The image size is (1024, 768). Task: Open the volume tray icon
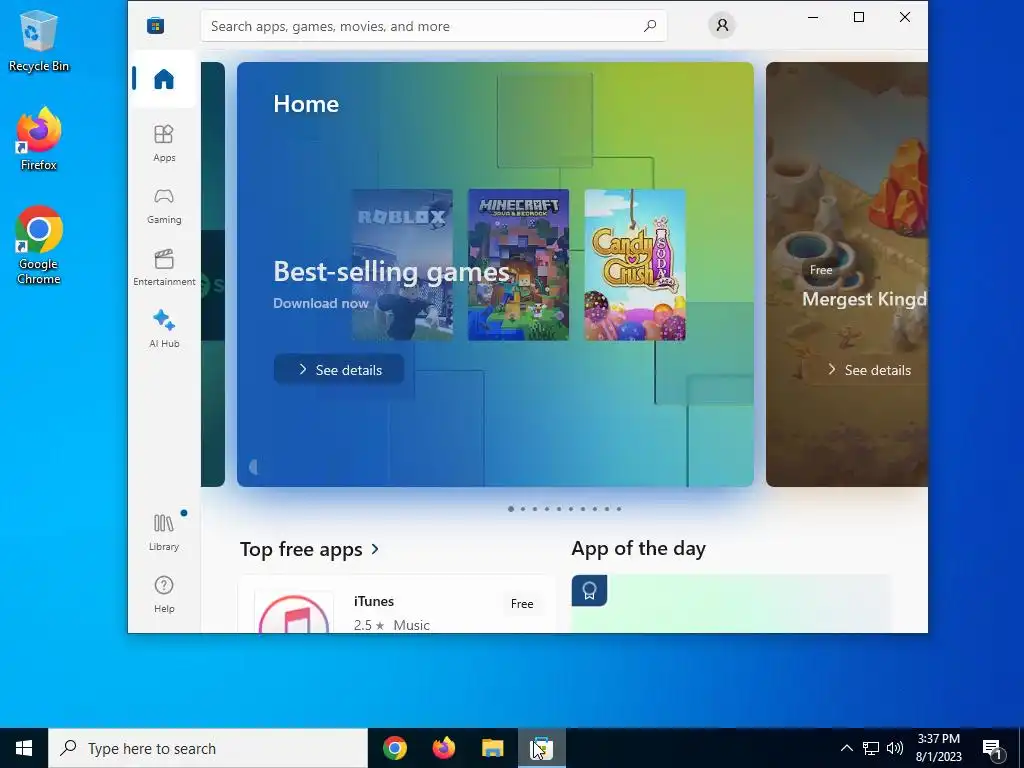coord(895,748)
